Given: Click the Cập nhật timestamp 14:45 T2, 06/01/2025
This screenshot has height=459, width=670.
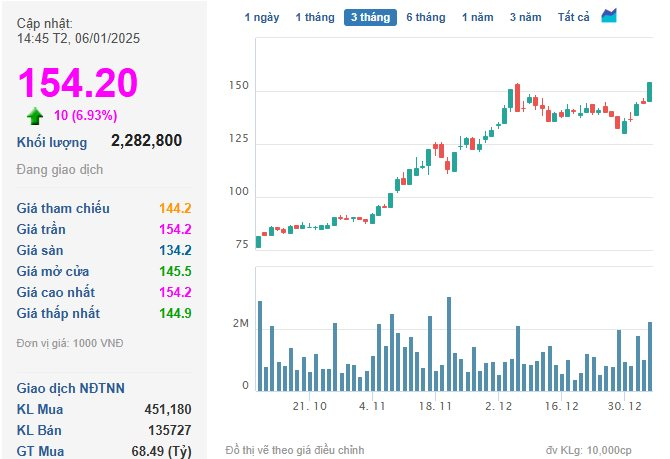Looking at the screenshot, I should tap(78, 38).
